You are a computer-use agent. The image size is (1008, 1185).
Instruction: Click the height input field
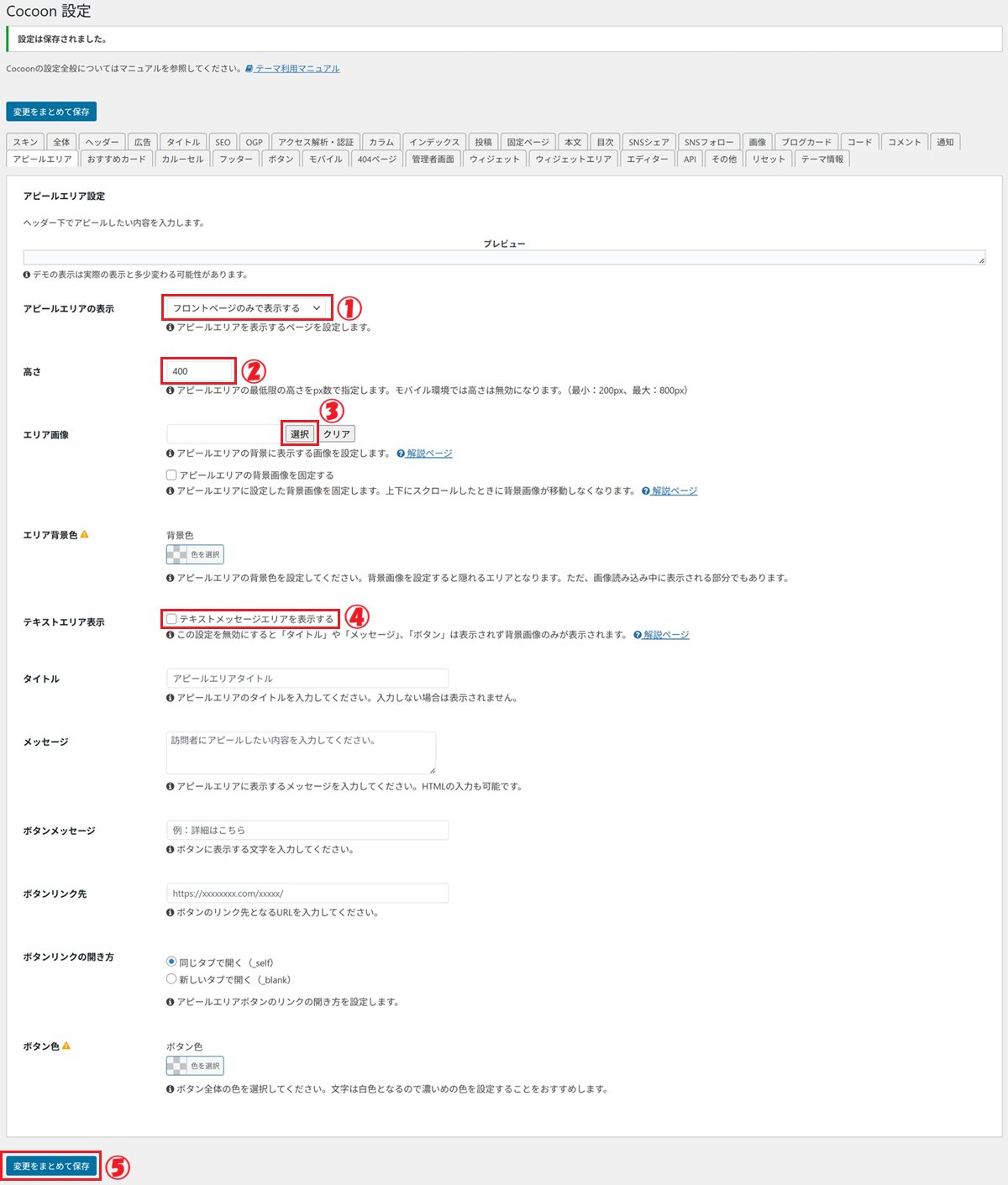pyautogui.click(x=199, y=371)
